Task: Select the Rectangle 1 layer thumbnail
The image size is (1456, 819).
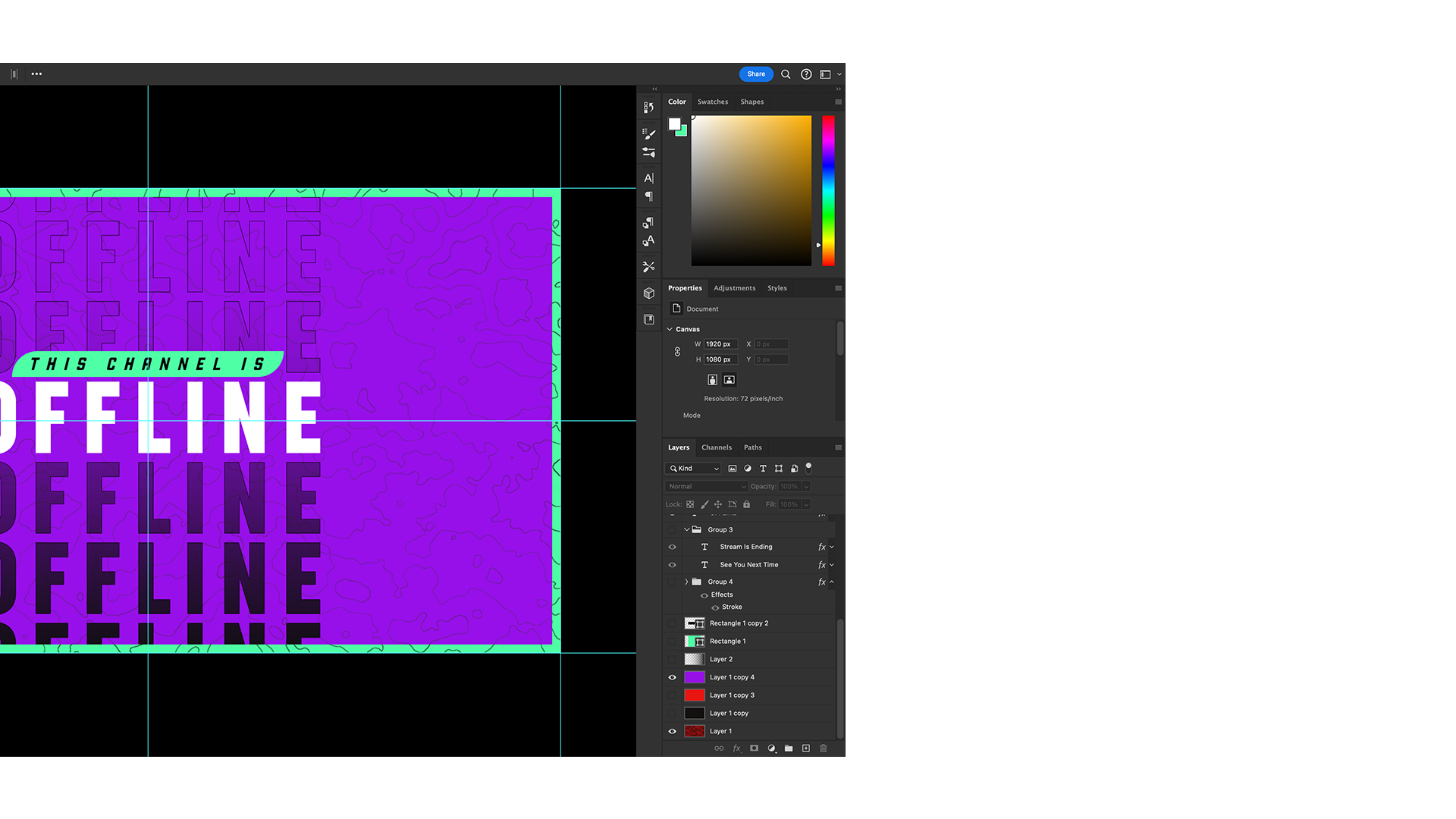Action: 694,641
